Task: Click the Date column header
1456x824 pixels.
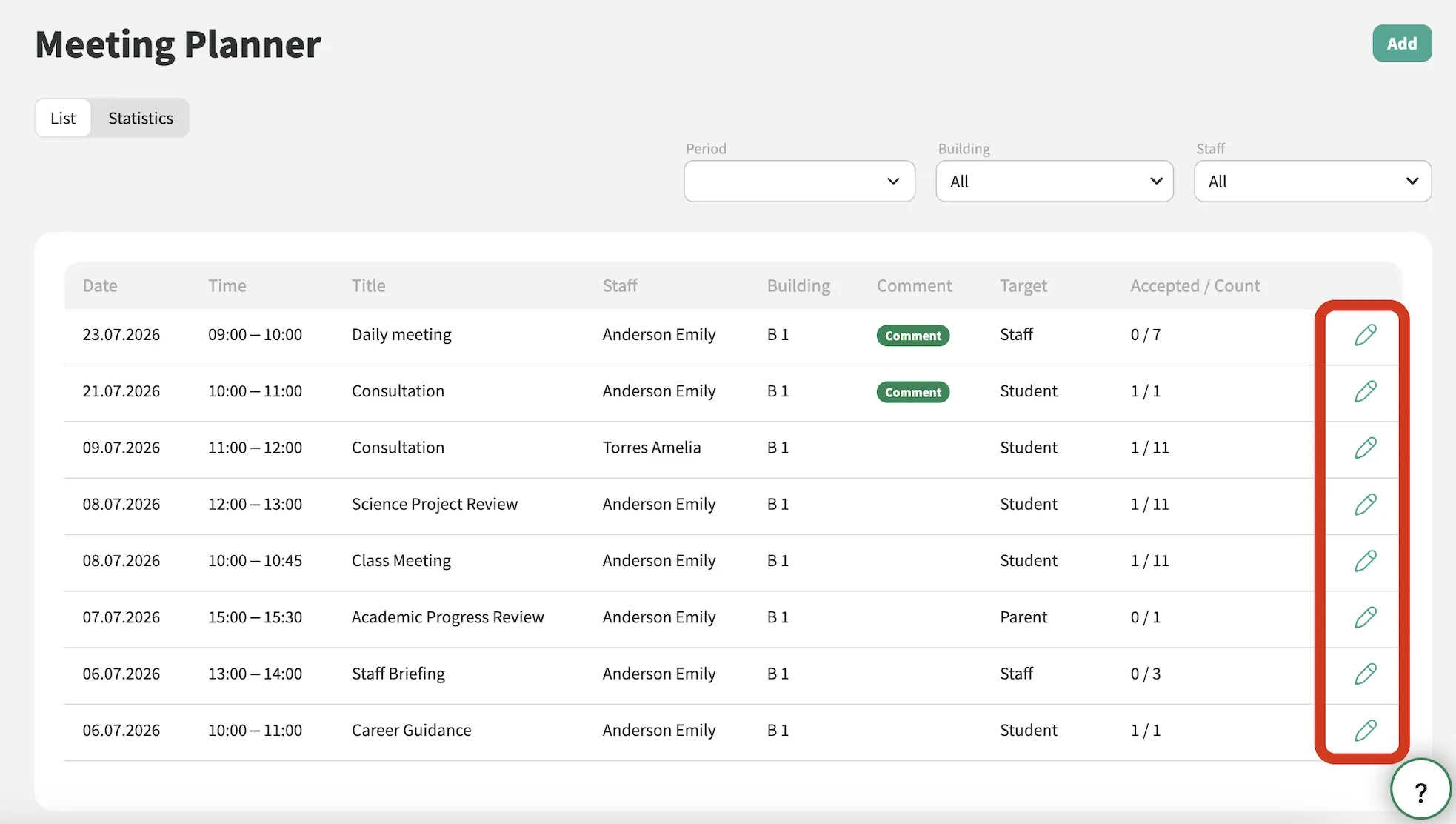Action: tap(100, 285)
